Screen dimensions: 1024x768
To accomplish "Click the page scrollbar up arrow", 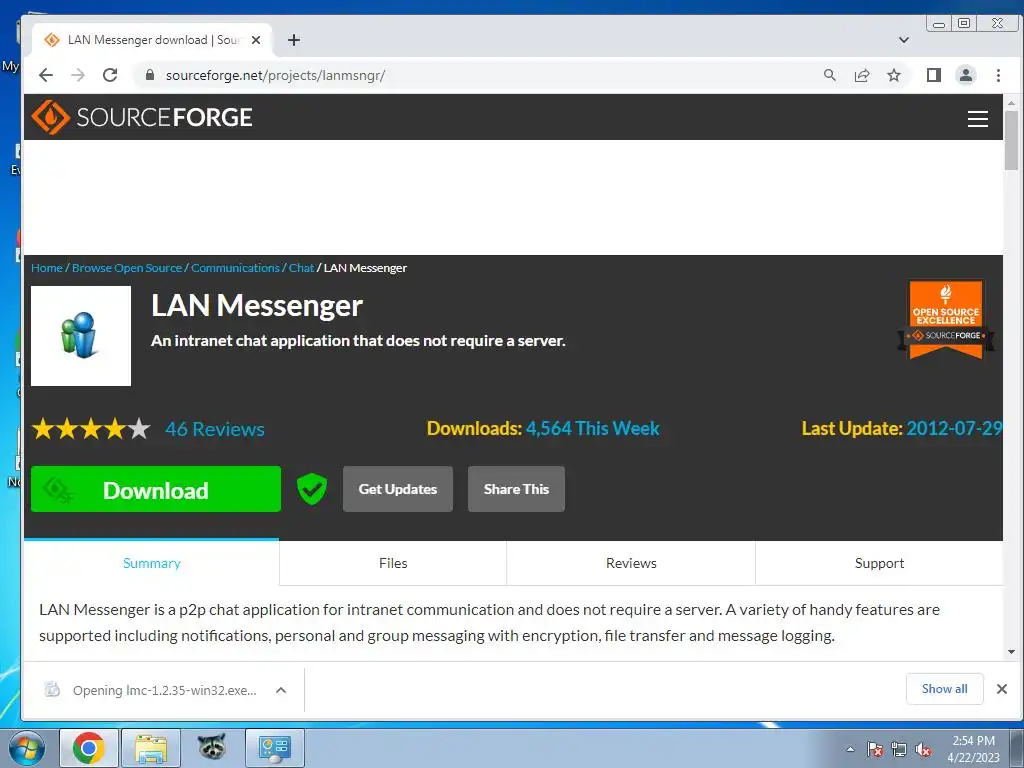I will (1011, 103).
